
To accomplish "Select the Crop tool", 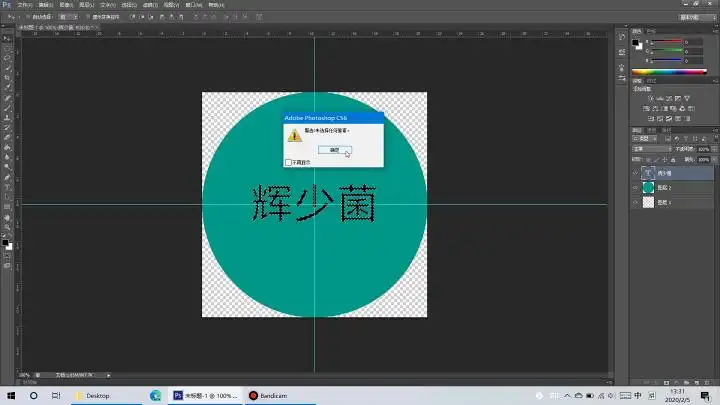I will click(8, 77).
